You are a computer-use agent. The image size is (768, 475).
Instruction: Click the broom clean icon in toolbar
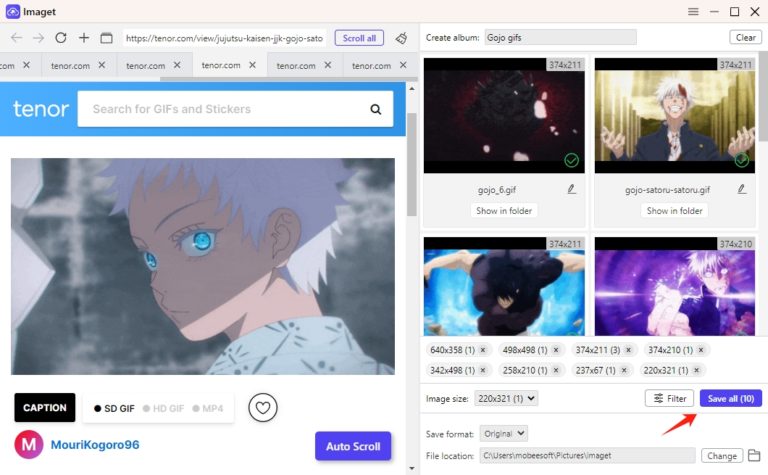402,38
